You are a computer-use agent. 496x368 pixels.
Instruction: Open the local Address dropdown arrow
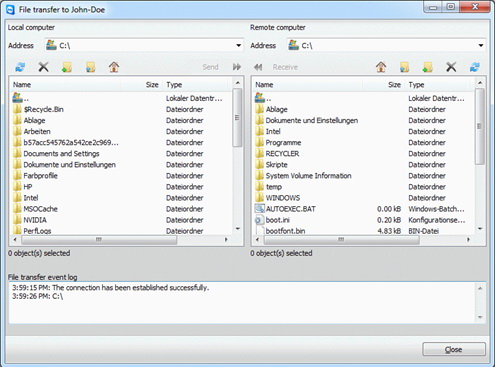[239, 45]
